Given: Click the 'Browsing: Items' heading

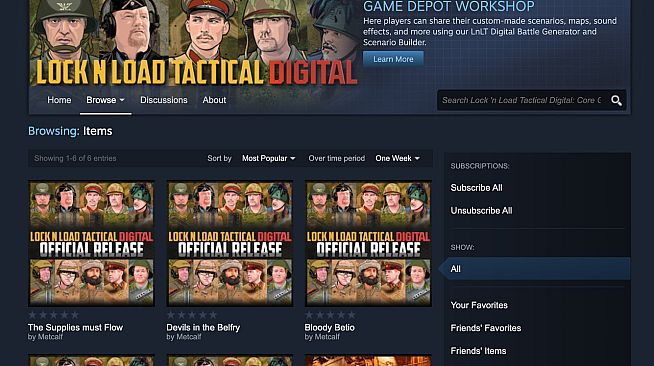Looking at the screenshot, I should point(70,131).
